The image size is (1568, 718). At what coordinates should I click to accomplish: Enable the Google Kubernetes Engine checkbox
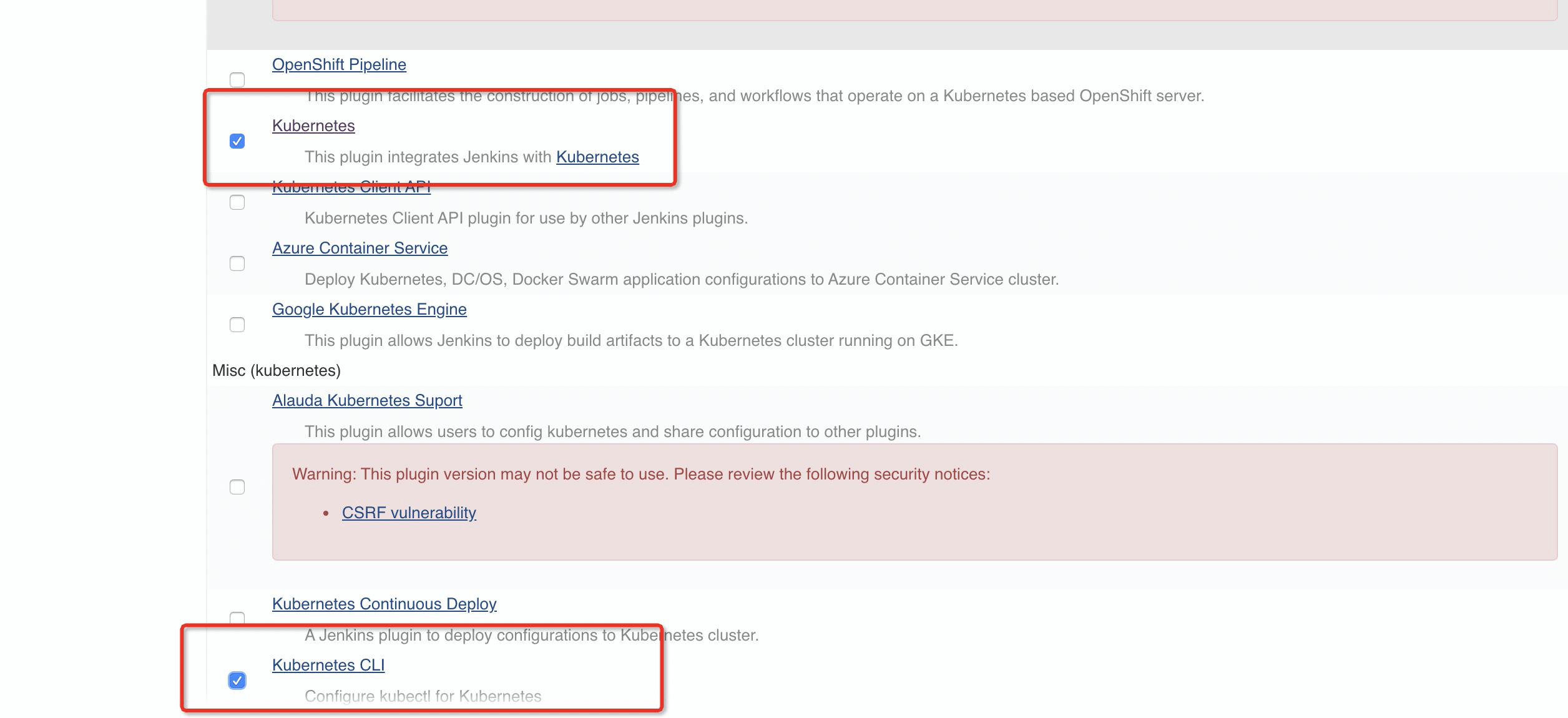tap(237, 325)
